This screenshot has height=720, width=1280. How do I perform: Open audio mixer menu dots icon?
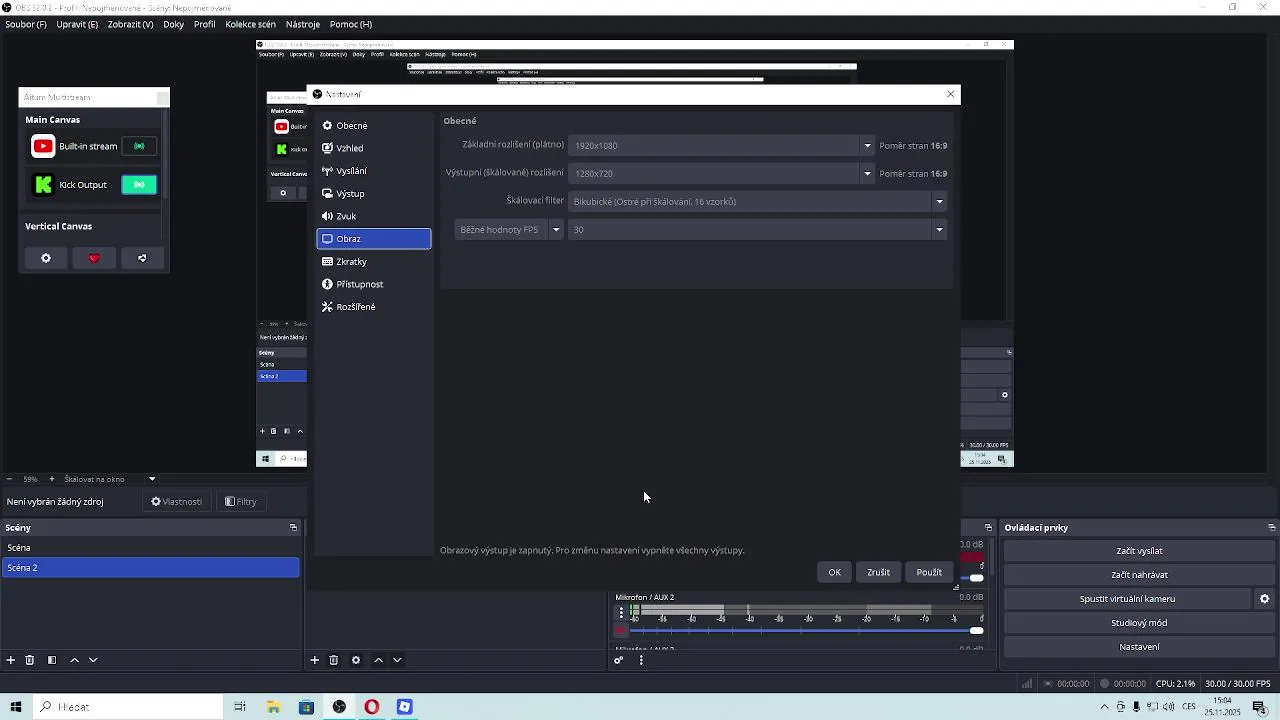pos(641,660)
